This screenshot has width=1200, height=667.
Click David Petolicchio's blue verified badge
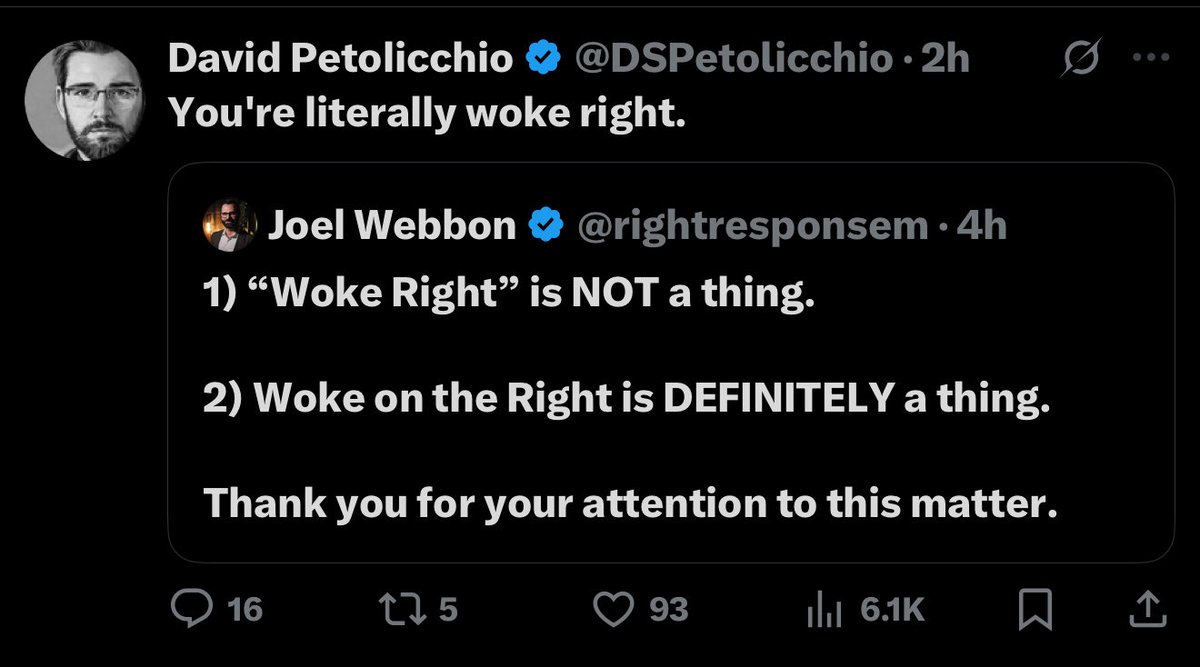pos(543,60)
